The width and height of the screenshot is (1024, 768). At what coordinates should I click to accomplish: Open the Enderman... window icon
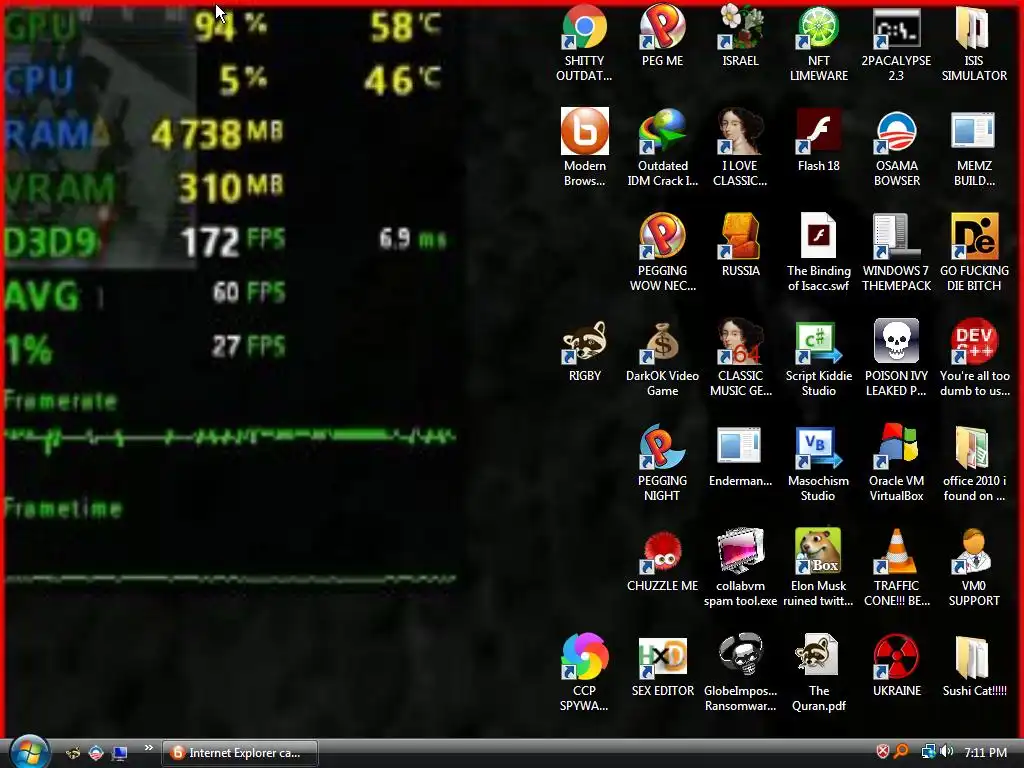click(740, 447)
